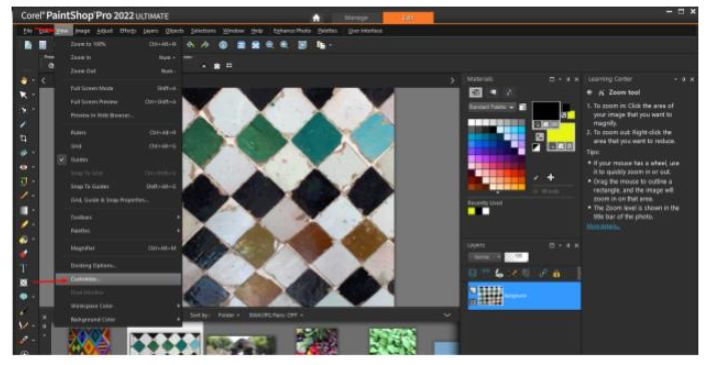Select the Pan tool (hand icon)
This screenshot has width=708, height=365.
coord(23,81)
